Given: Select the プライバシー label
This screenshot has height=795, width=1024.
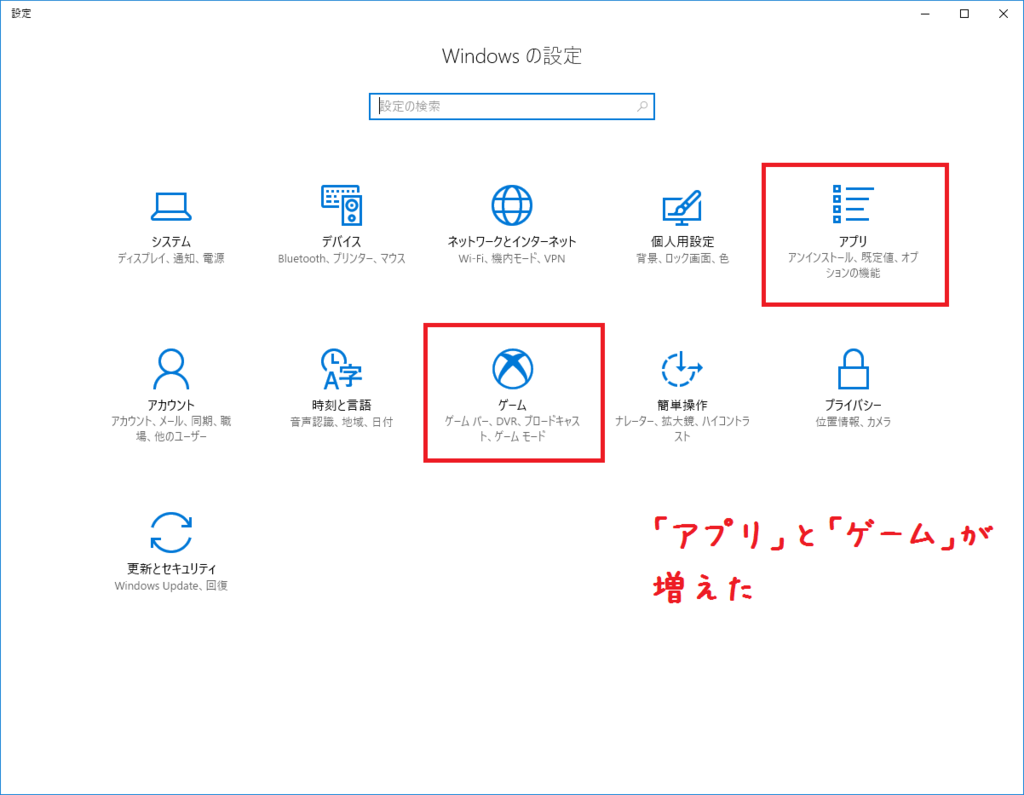Looking at the screenshot, I should click(853, 405).
